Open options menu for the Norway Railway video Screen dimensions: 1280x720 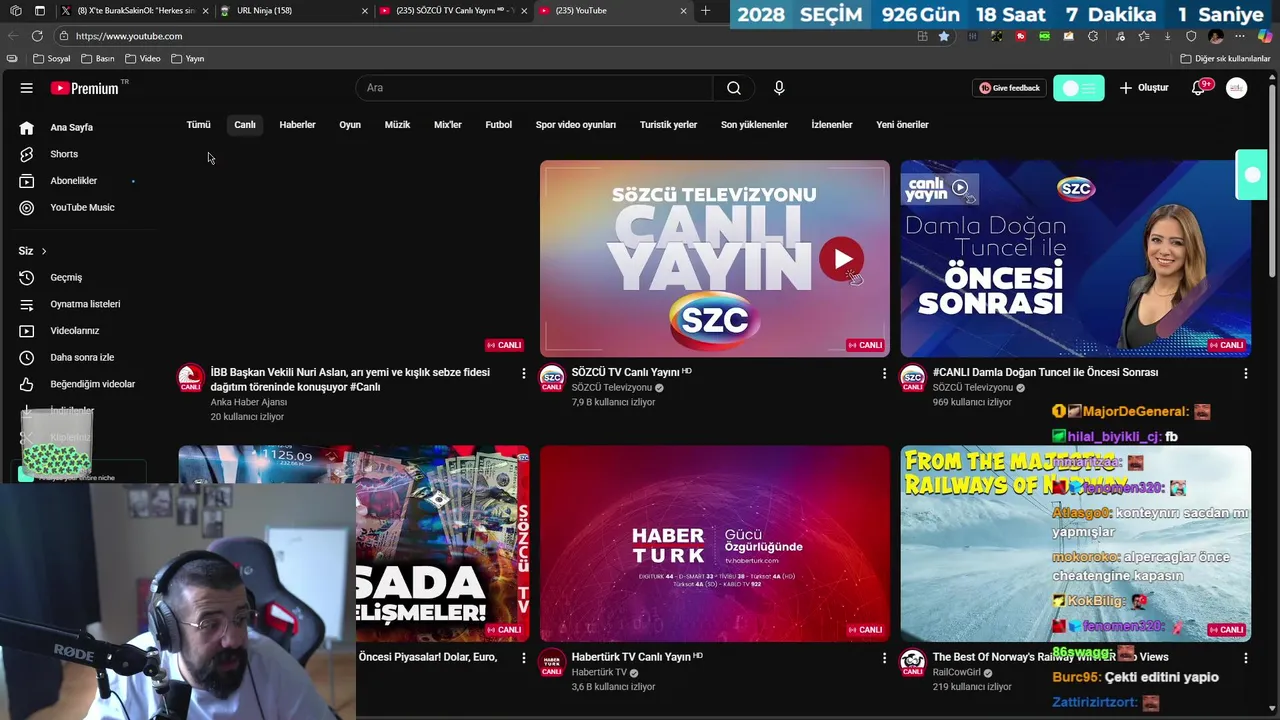(1245, 658)
